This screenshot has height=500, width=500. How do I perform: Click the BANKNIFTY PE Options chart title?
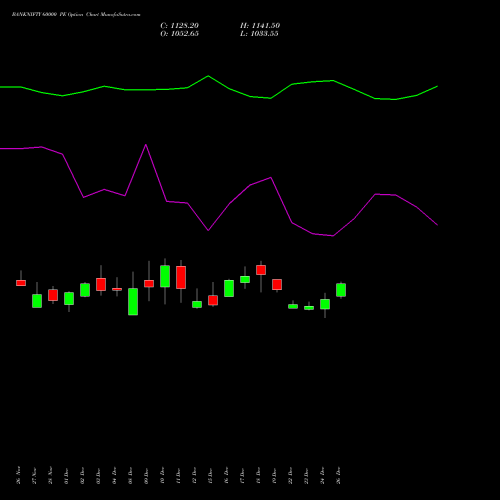(76, 14)
